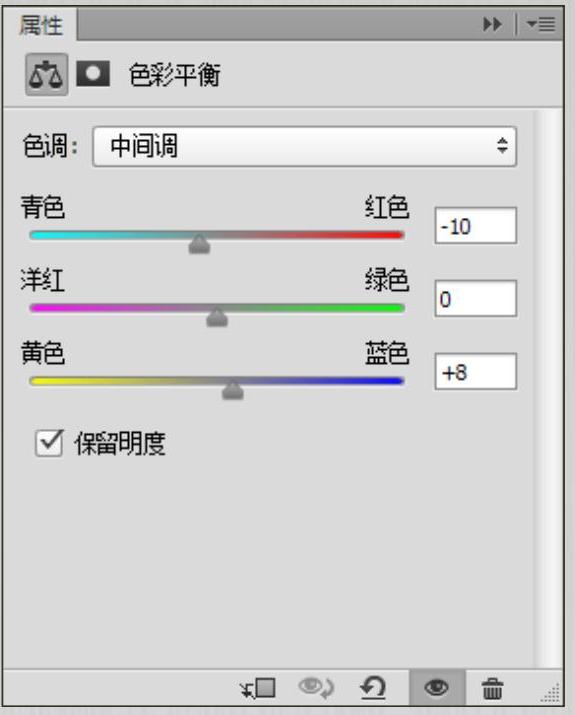Click the 中间调 dropdown stepper arrows

(x=502, y=146)
